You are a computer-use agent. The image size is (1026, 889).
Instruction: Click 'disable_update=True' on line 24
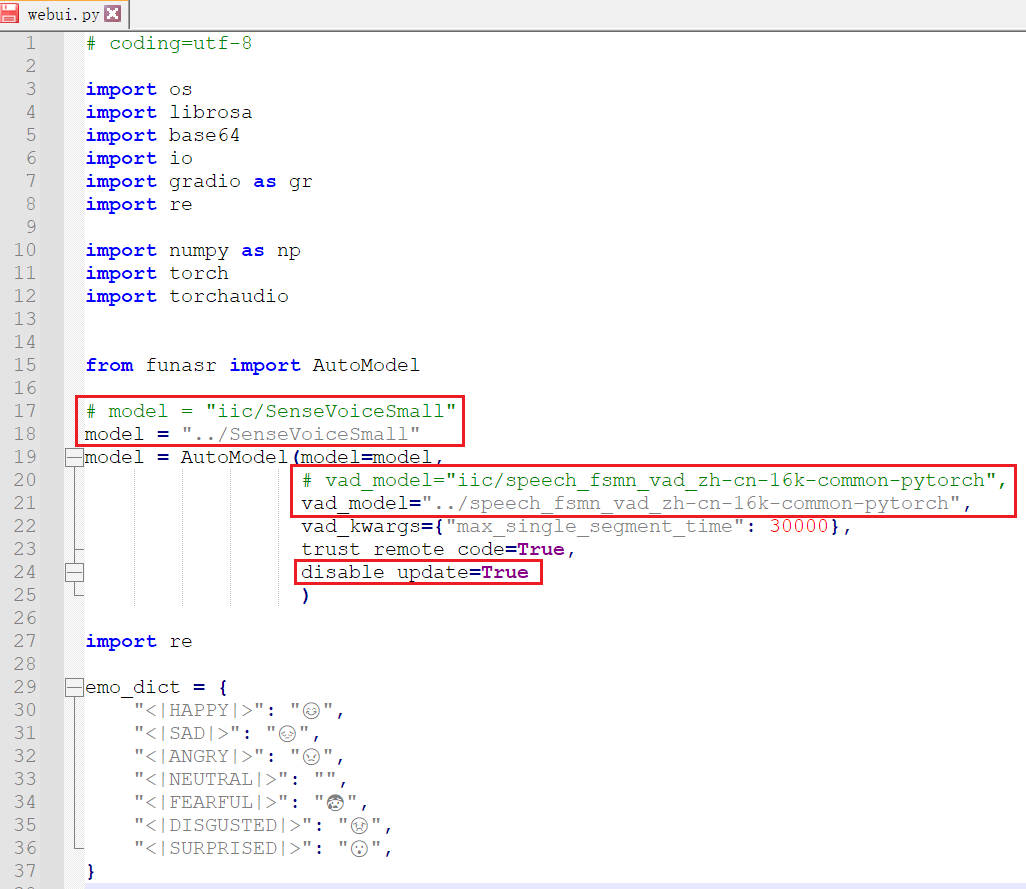tap(414, 572)
